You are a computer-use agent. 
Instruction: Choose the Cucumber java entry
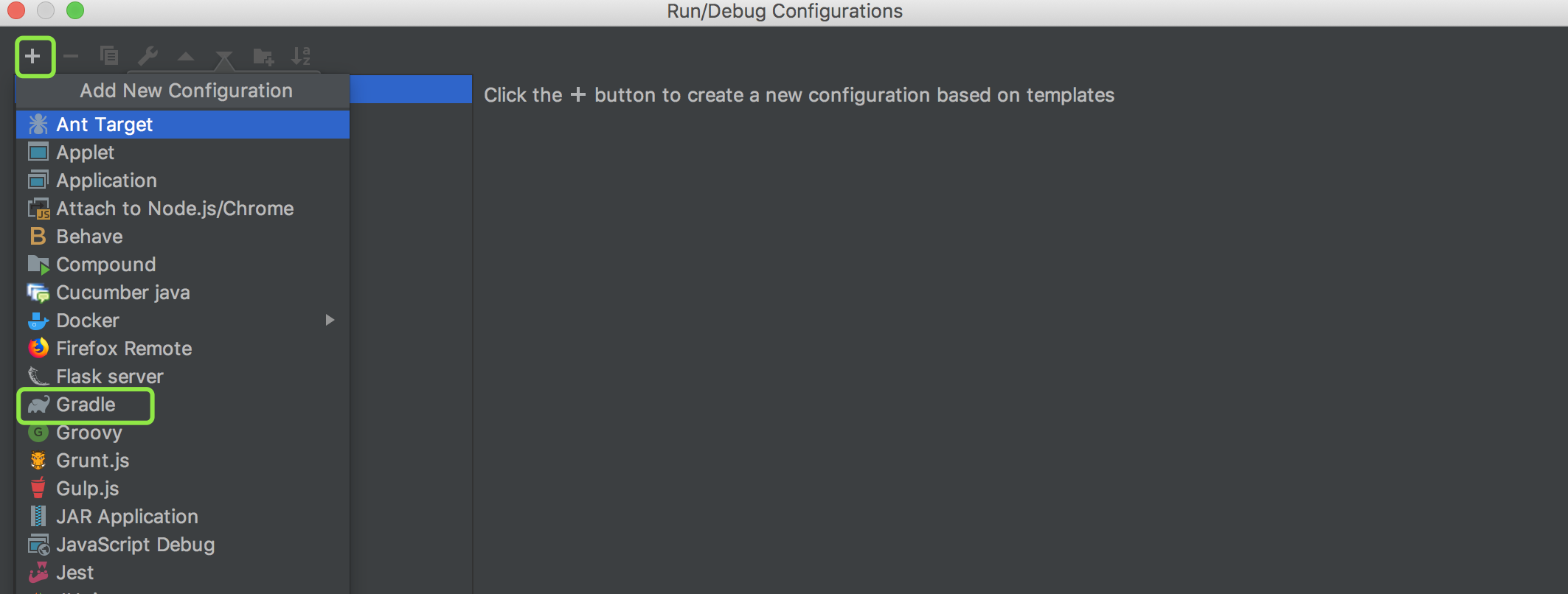point(123,293)
